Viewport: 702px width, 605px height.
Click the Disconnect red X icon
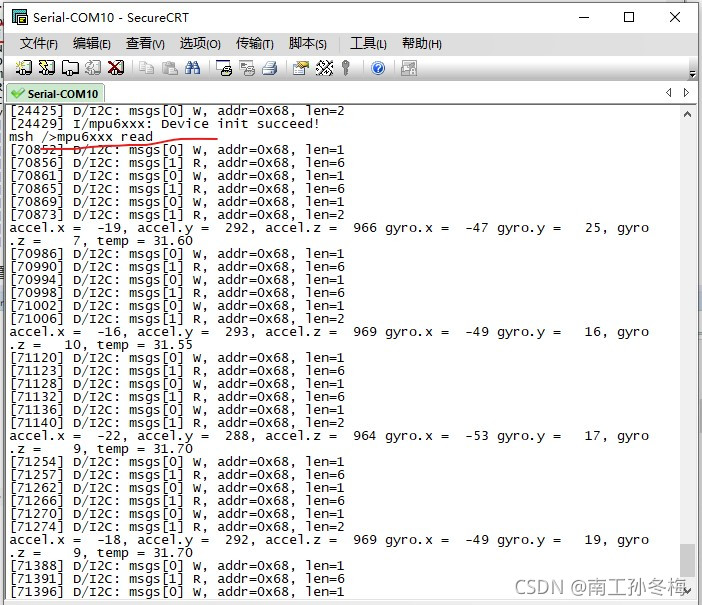[116, 68]
